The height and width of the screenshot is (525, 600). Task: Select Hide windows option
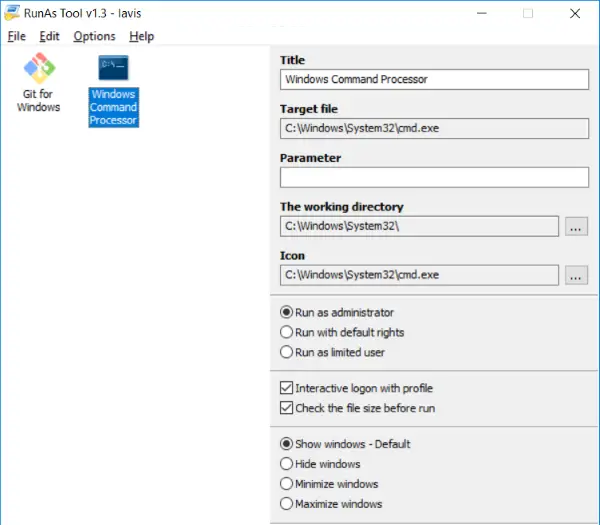[320, 464]
